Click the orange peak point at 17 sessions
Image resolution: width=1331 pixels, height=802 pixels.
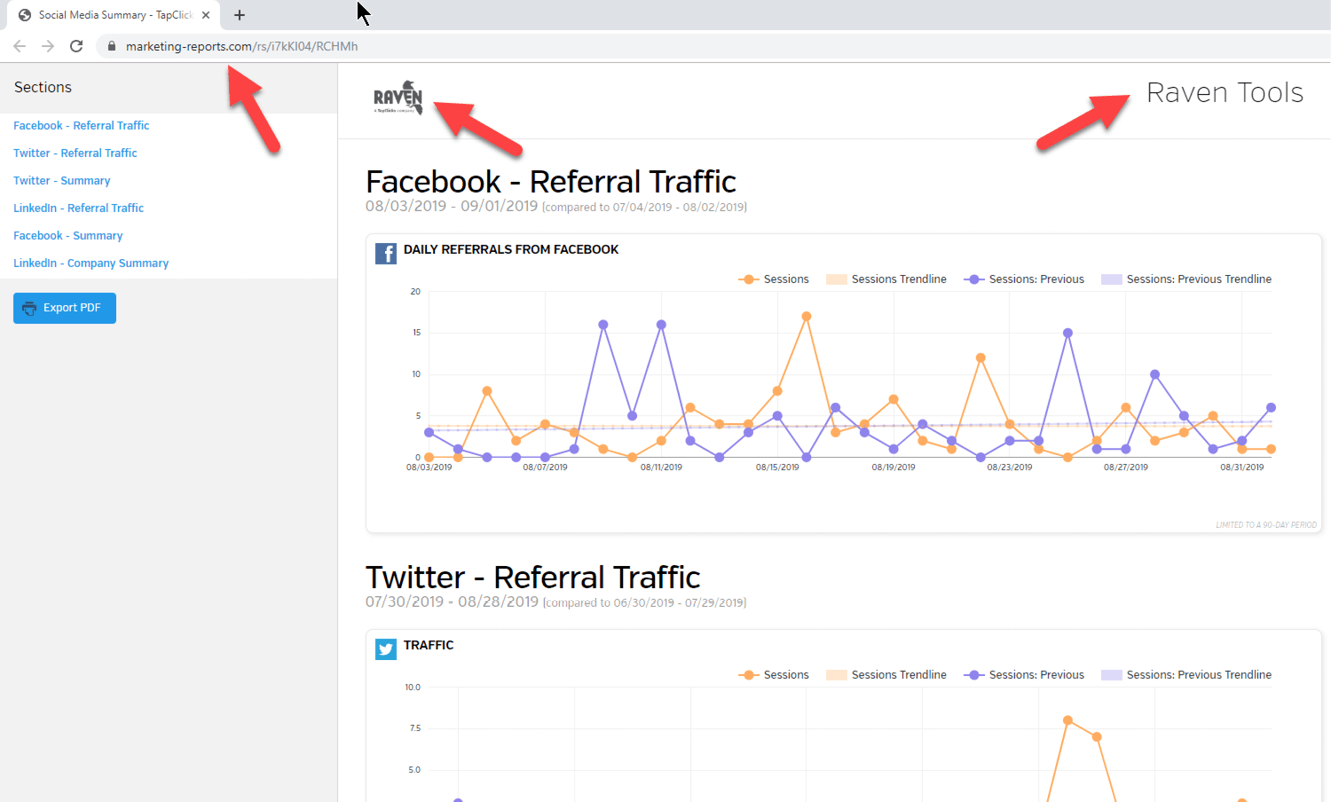coord(806,316)
